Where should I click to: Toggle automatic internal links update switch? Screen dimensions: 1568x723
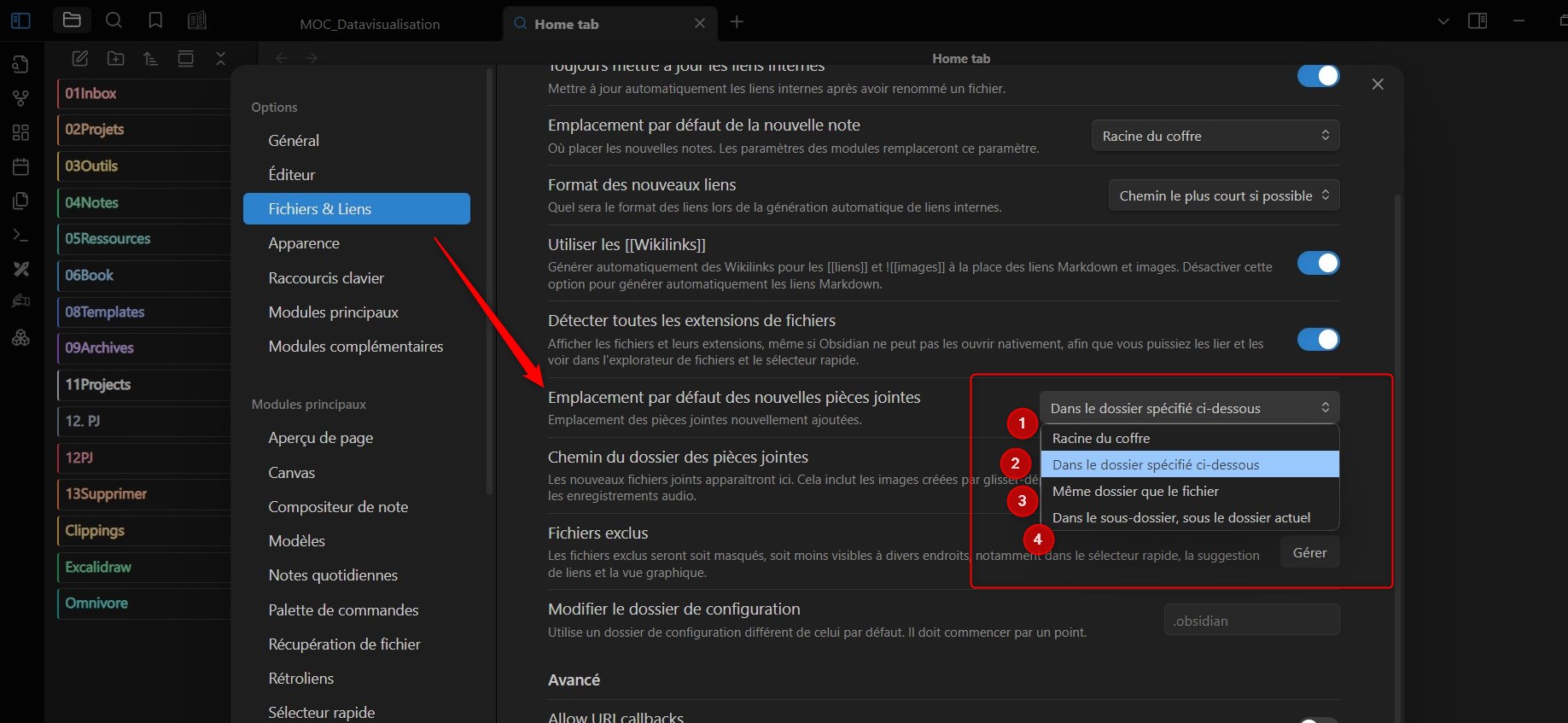point(1319,76)
